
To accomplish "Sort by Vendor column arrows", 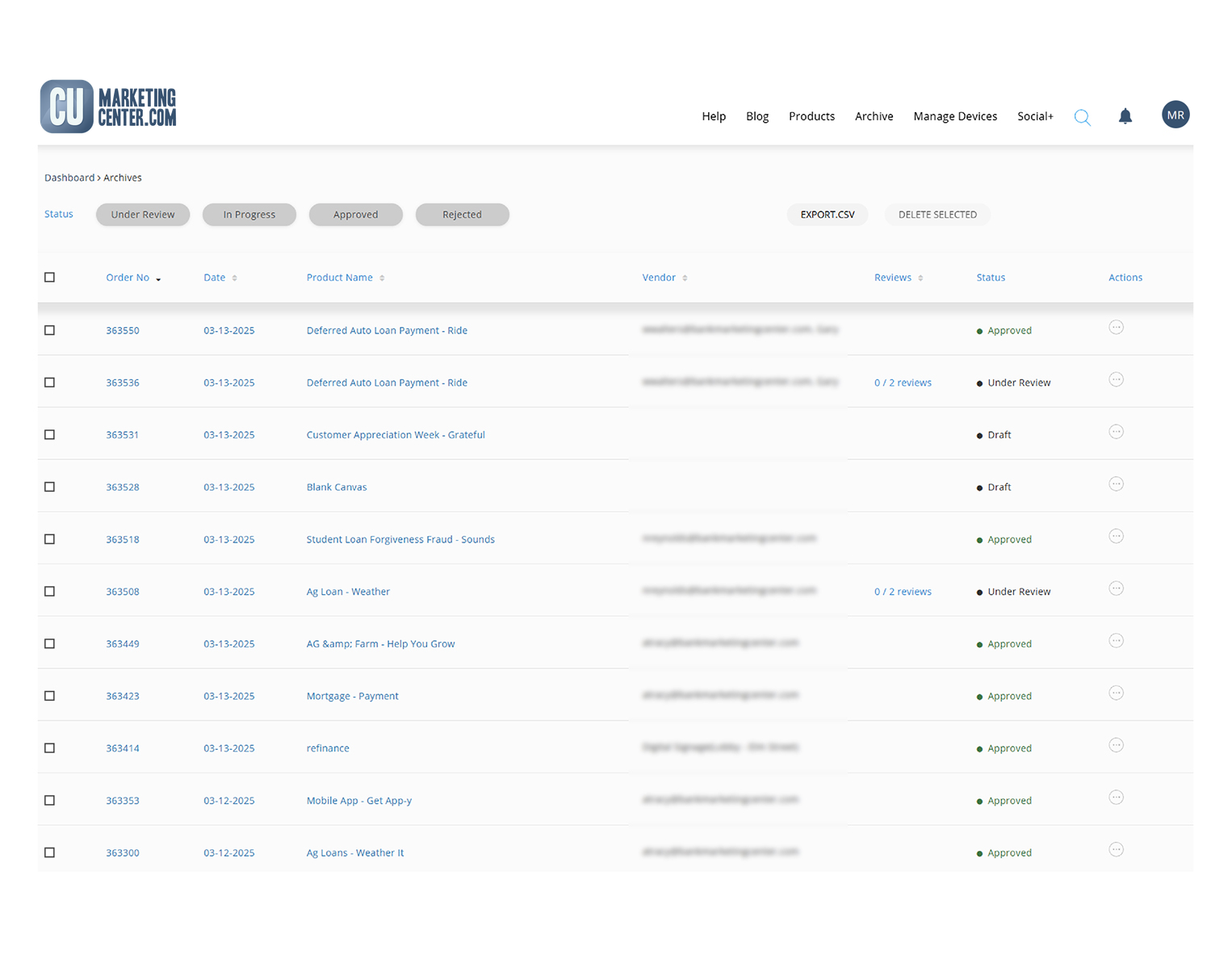I will tap(685, 277).
